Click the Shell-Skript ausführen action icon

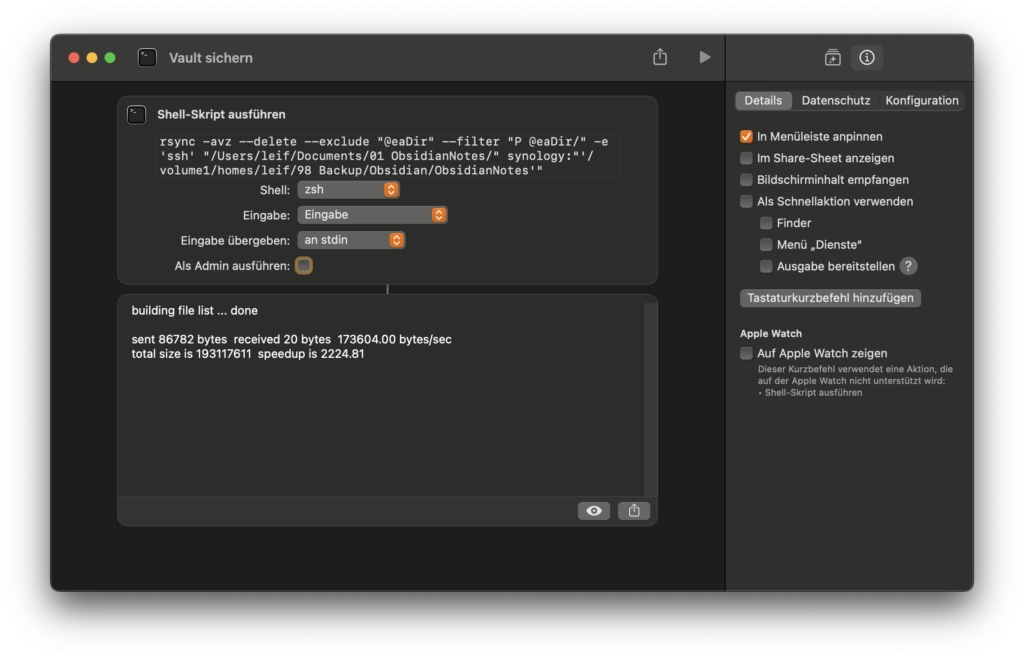(x=136, y=114)
